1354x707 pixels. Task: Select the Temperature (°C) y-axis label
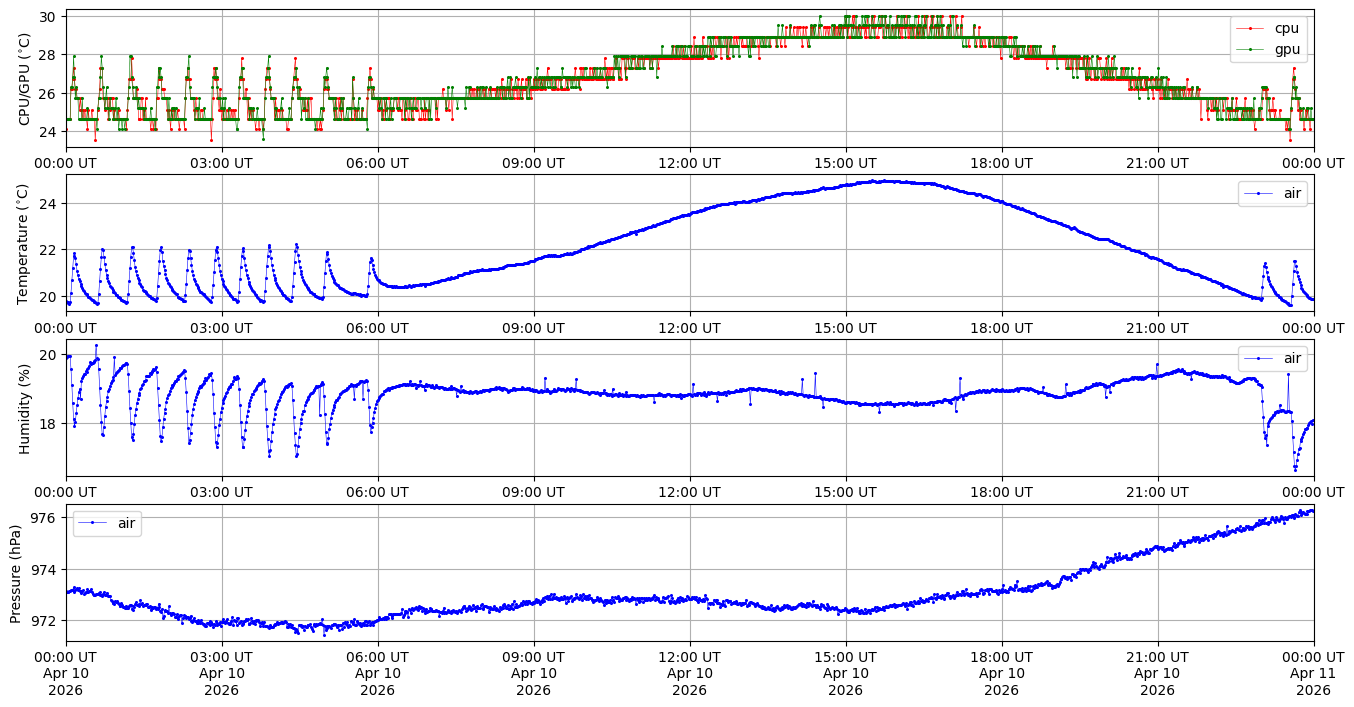click(x=25, y=243)
